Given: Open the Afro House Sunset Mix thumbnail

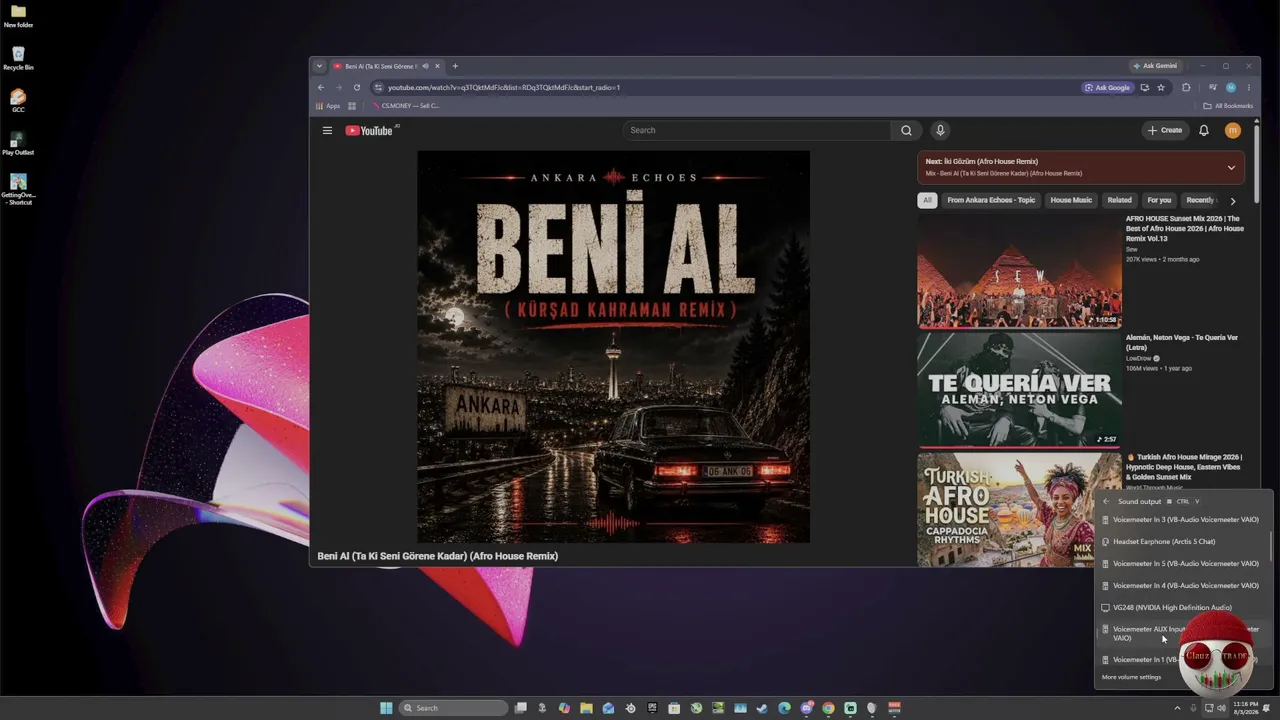Looking at the screenshot, I should click(1019, 271).
